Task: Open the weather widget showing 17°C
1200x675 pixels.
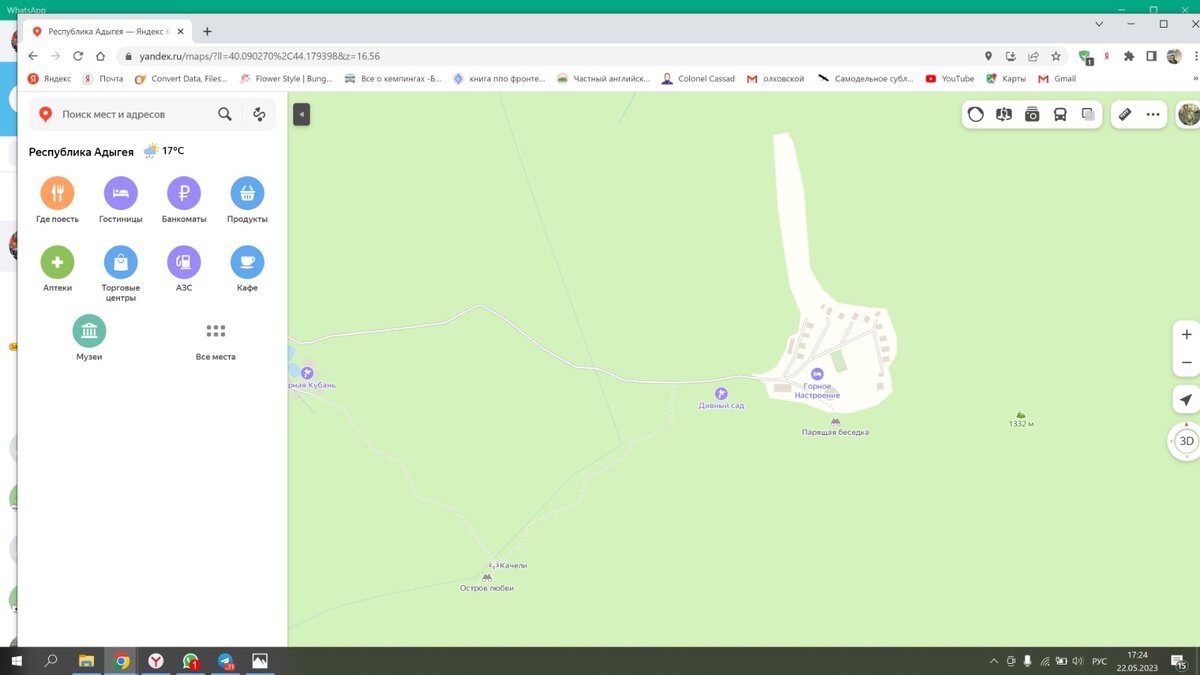Action: 163,151
